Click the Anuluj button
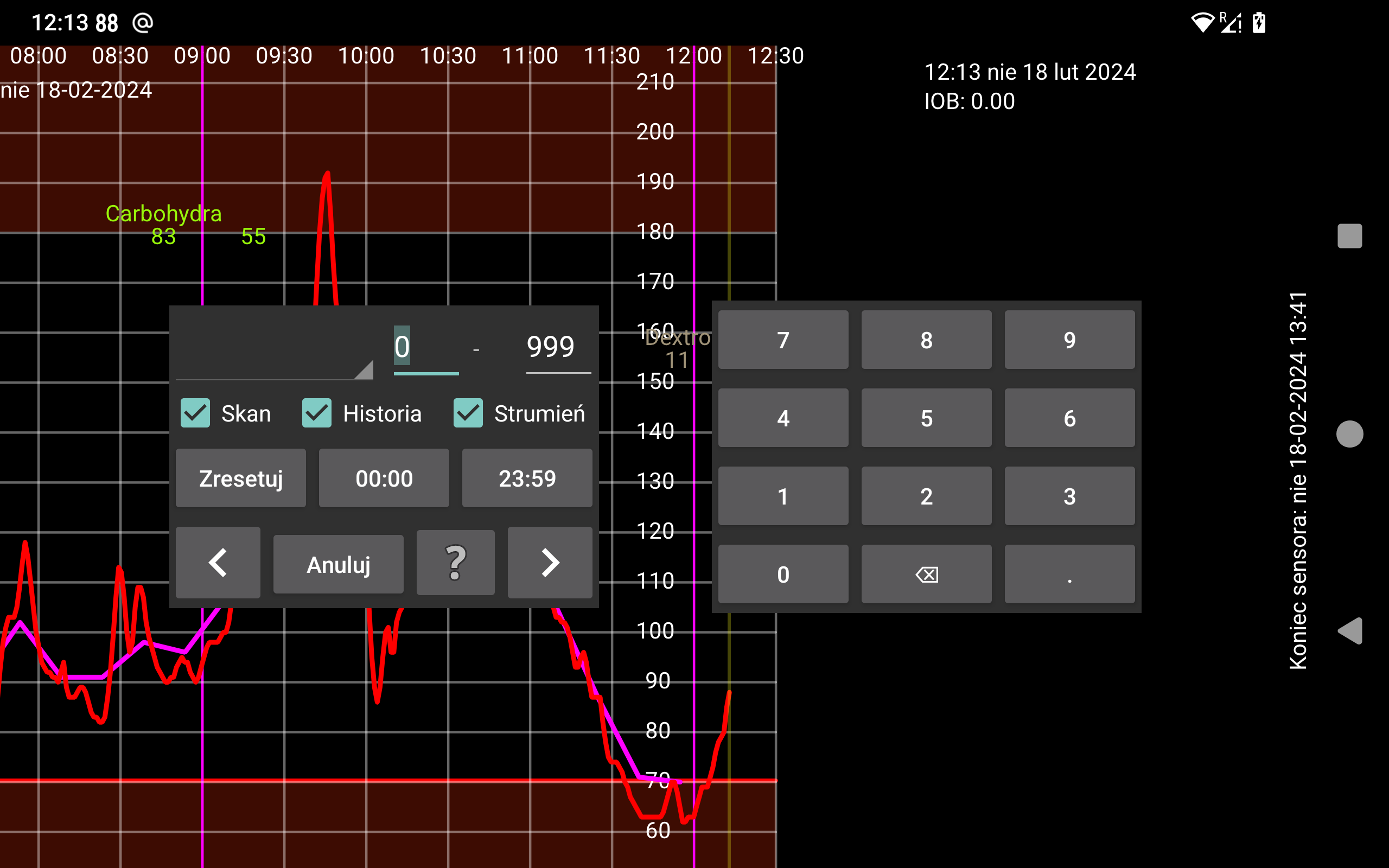This screenshot has height=868, width=1389. (x=338, y=564)
